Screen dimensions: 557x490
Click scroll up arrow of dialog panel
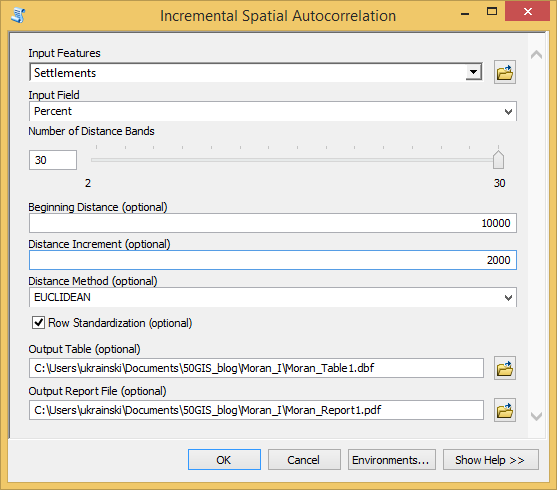coord(536,55)
